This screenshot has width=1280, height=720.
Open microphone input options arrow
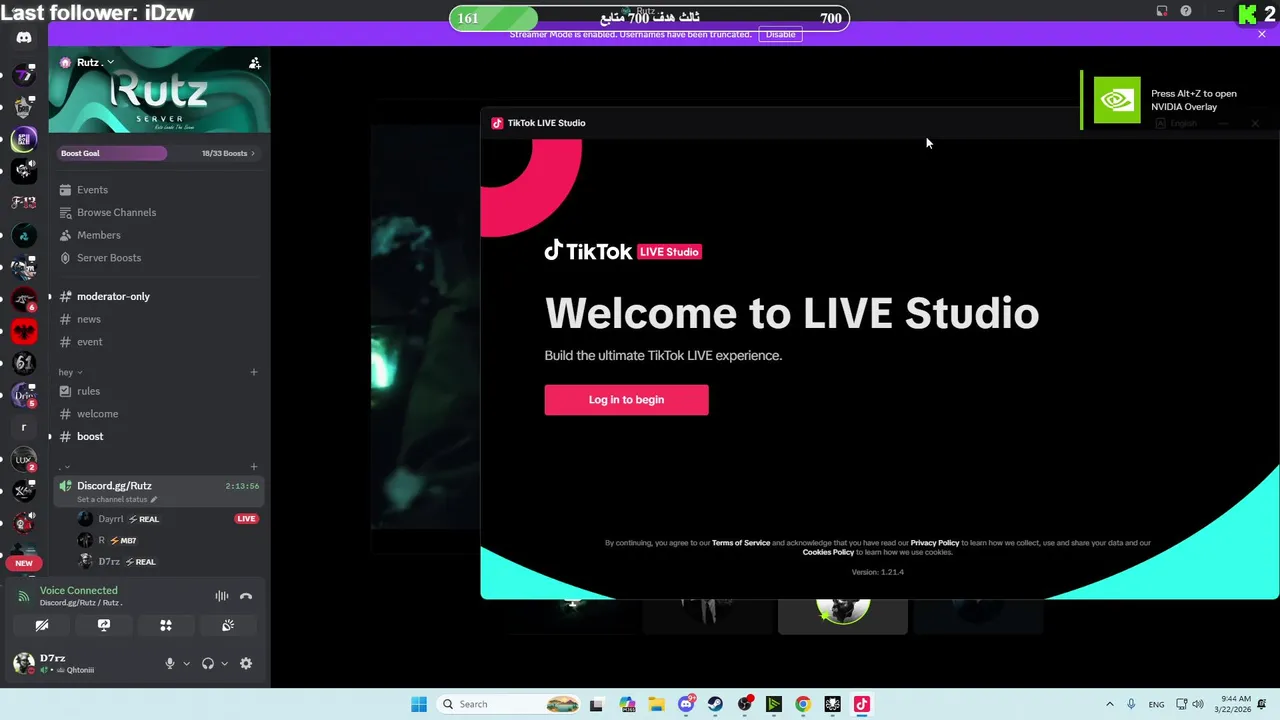(186, 664)
